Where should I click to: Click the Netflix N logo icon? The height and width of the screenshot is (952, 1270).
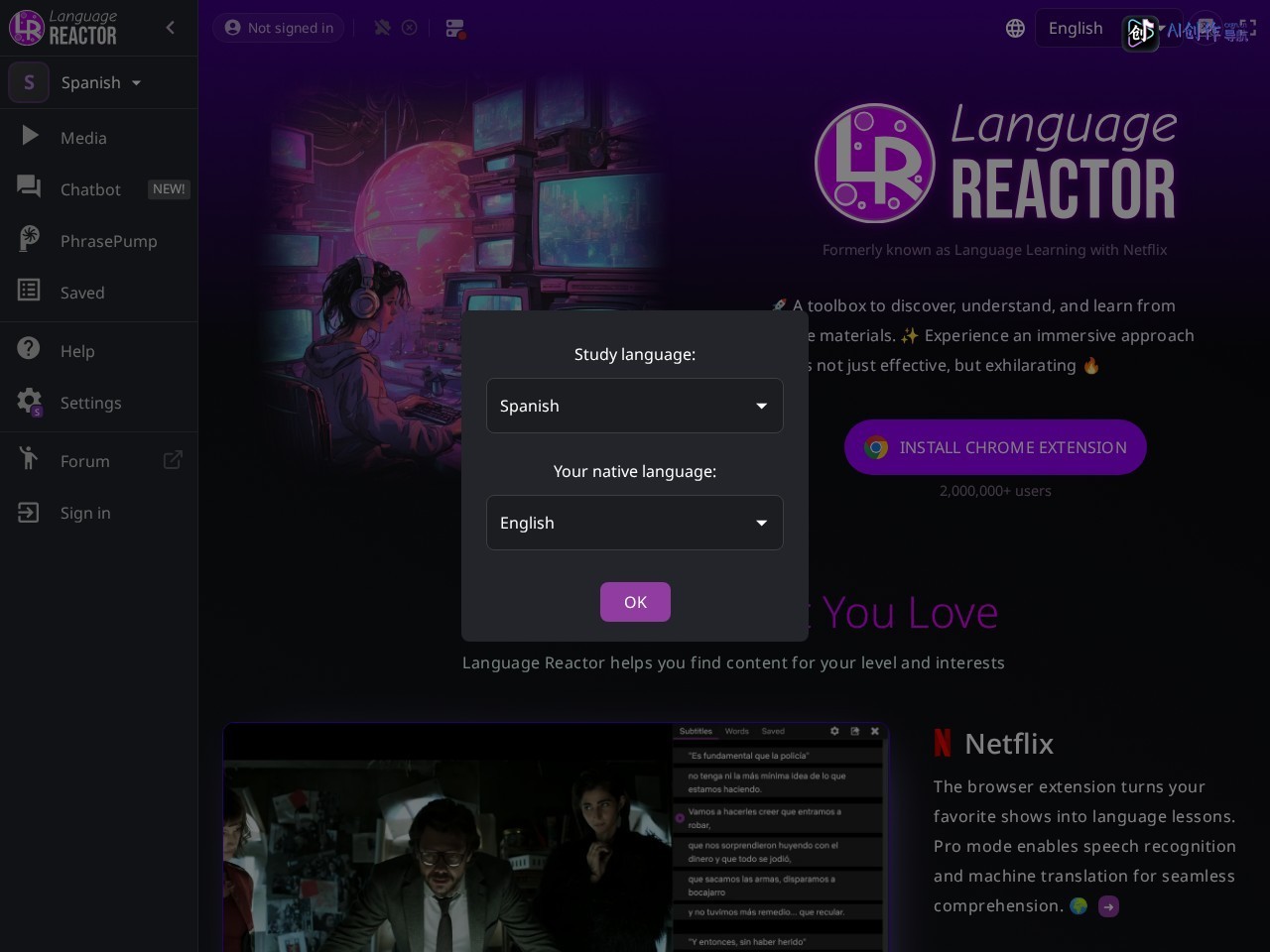(943, 743)
